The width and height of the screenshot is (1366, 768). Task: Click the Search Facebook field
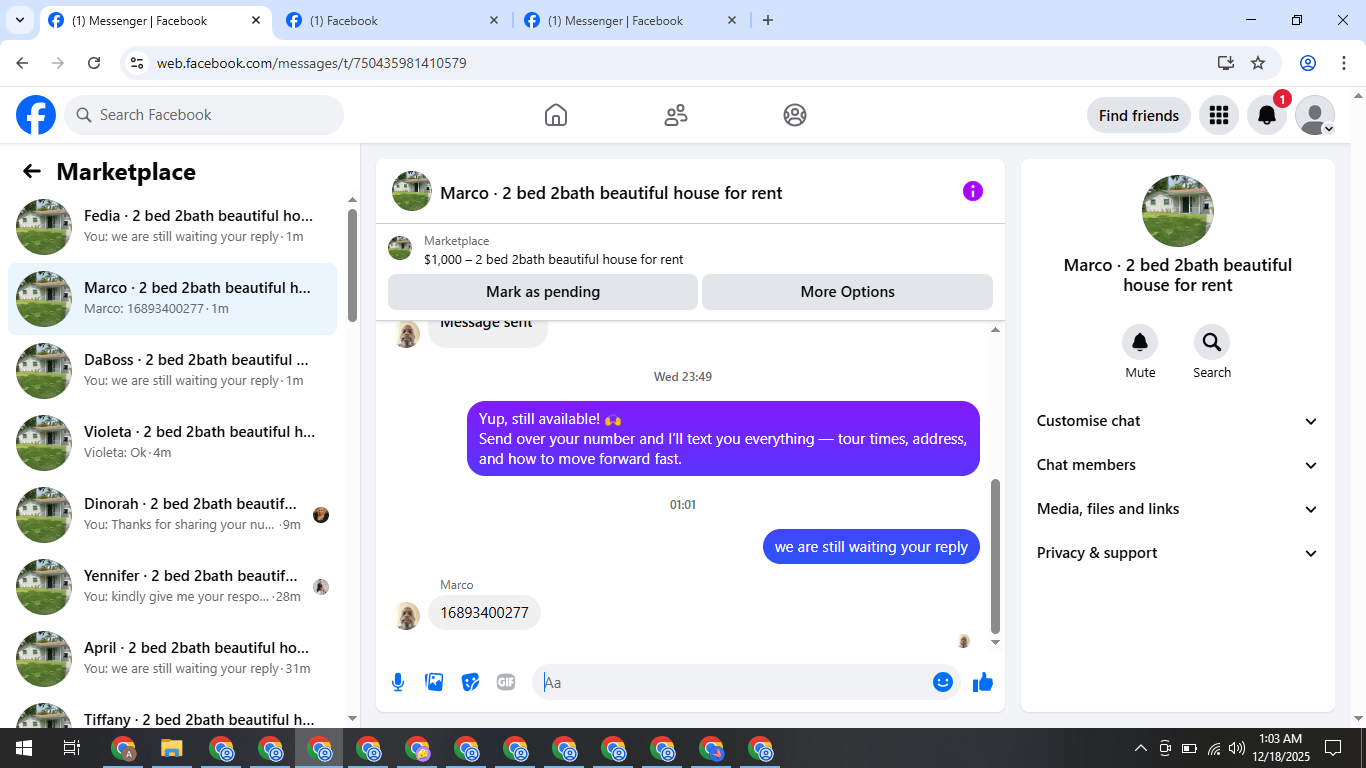coord(204,115)
